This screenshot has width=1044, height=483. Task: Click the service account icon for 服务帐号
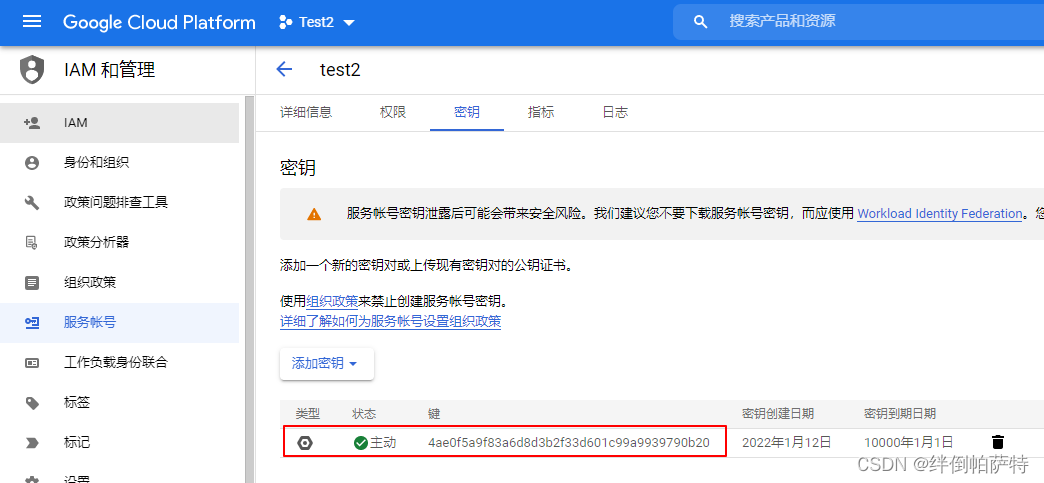[x=32, y=322]
